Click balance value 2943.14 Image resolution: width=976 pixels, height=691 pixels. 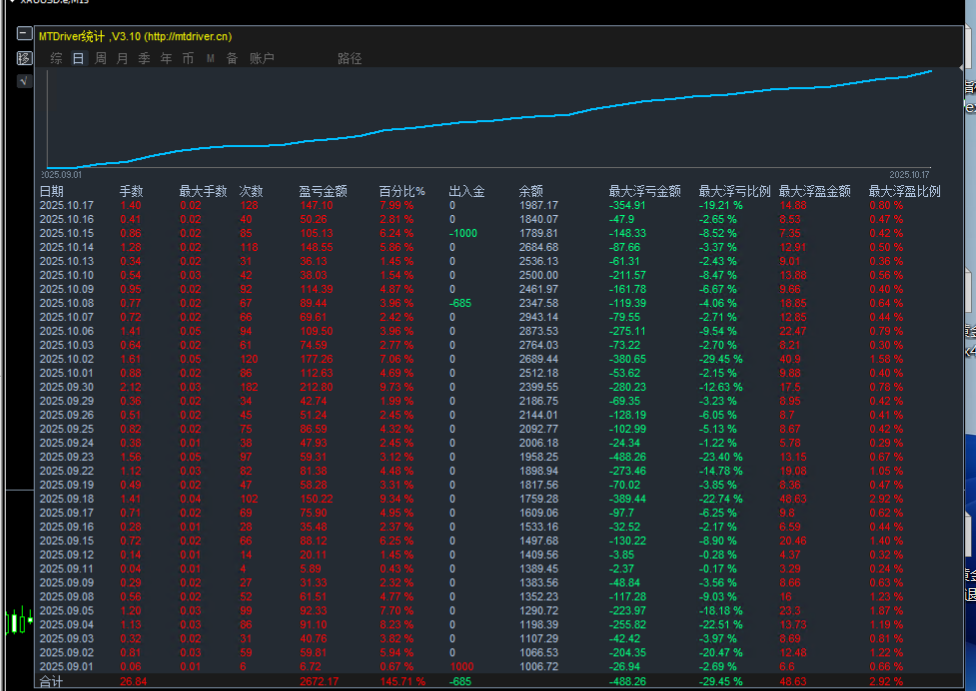click(539, 317)
